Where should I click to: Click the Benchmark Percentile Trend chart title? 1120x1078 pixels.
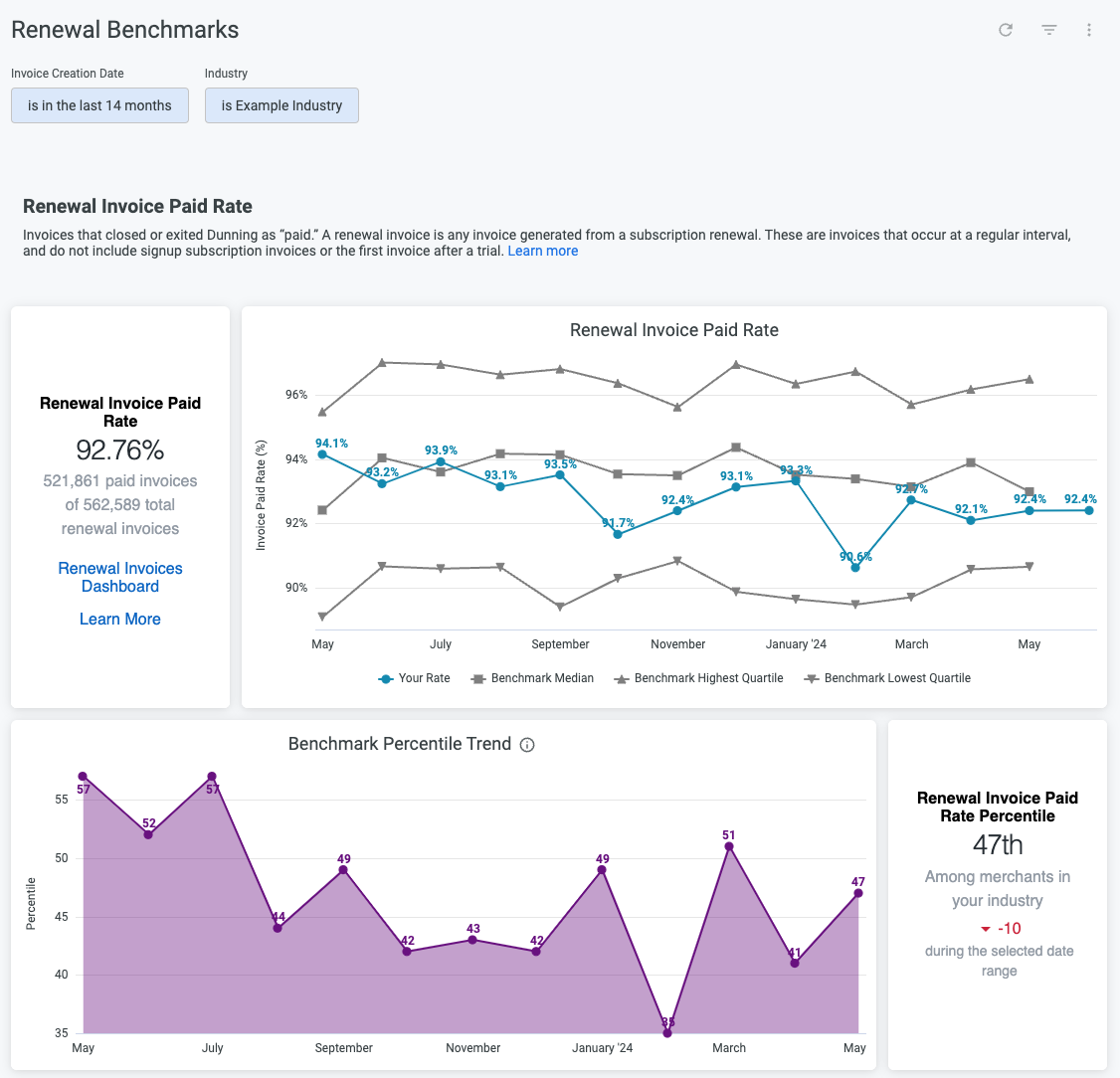400,744
